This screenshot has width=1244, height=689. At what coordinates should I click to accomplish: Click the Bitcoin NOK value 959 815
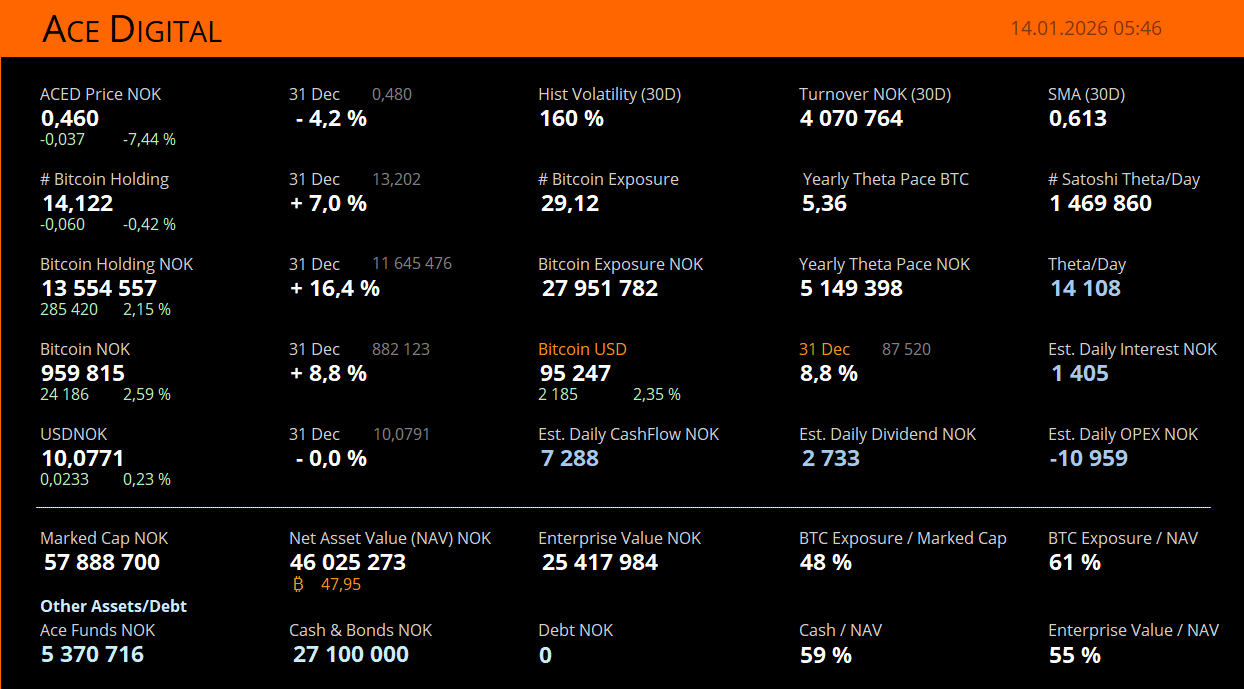pyautogui.click(x=83, y=373)
